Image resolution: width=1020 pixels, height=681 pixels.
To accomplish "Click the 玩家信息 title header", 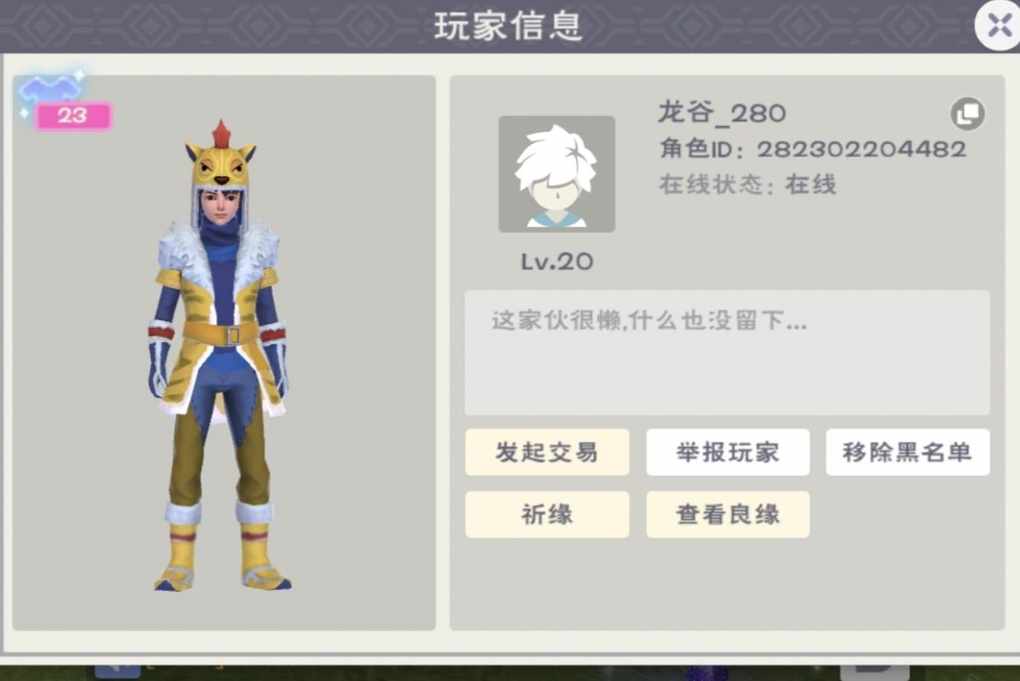I will tap(508, 27).
